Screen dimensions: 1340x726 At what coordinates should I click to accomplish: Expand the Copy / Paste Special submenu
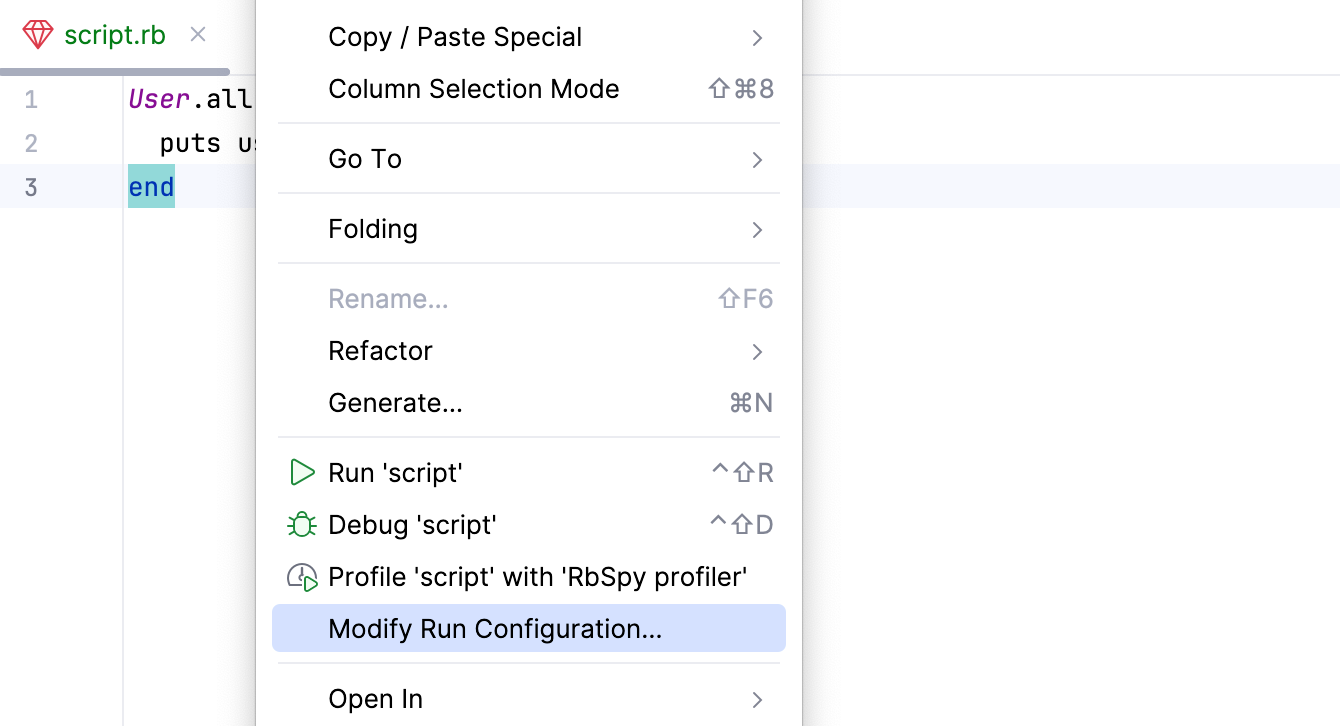point(455,37)
